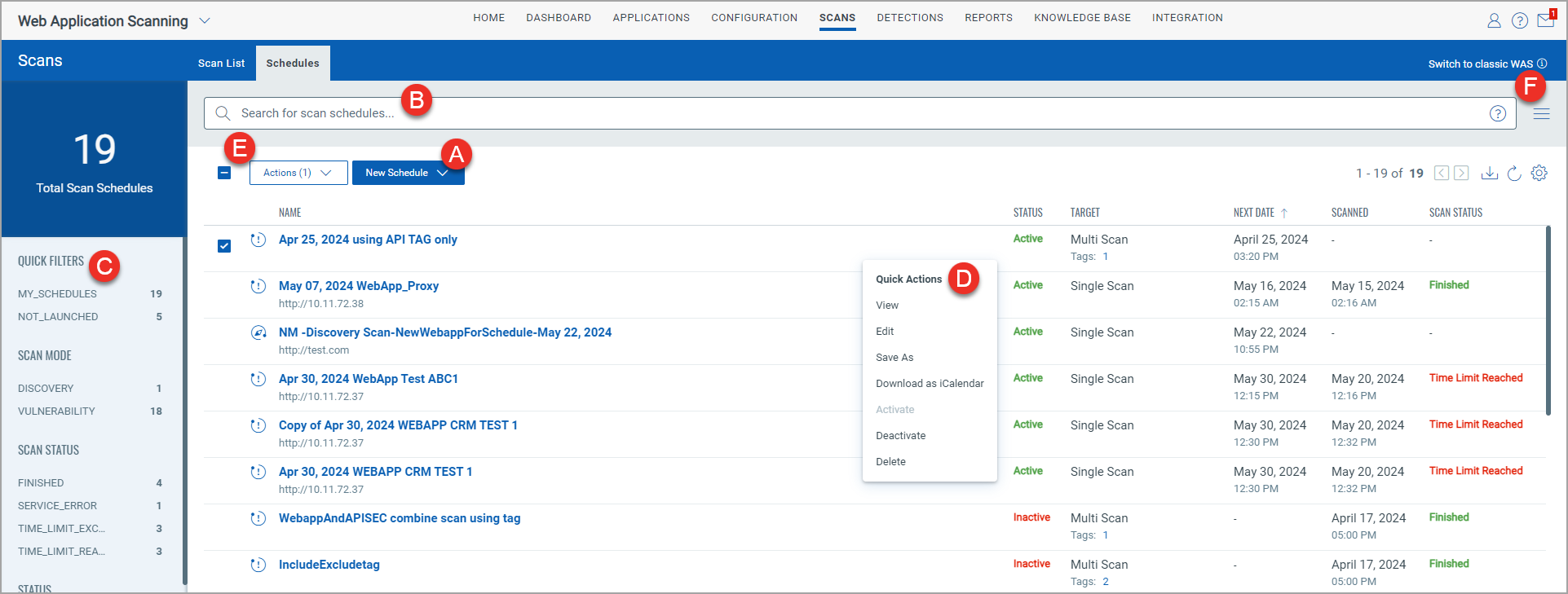Open Apr 30, 2024 WebApp Test ABC1 link
Screen dimensions: 1568x594
[369, 379]
